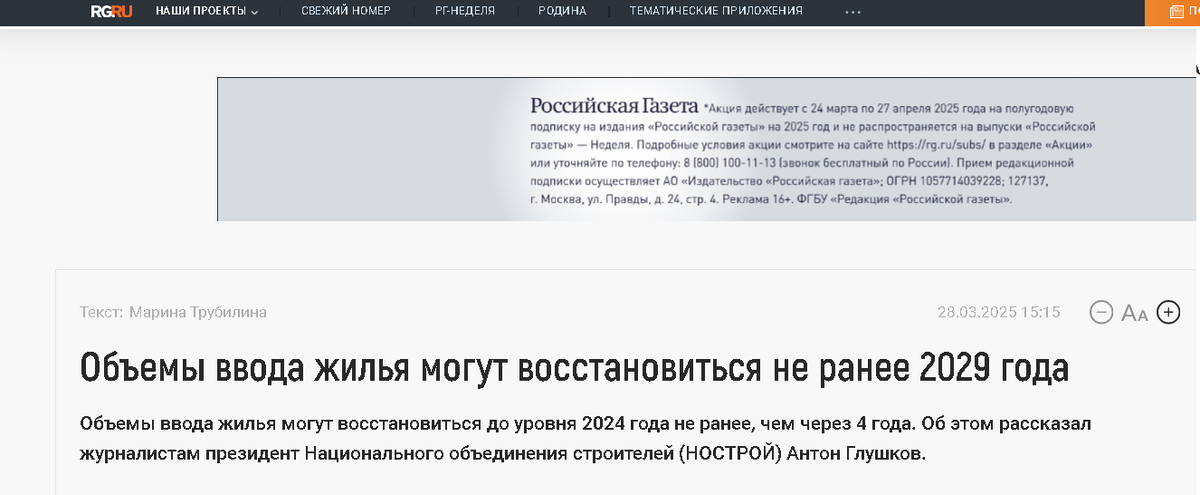Expand the Наши проекты dropdown
The width and height of the screenshot is (1200, 495).
point(206,11)
